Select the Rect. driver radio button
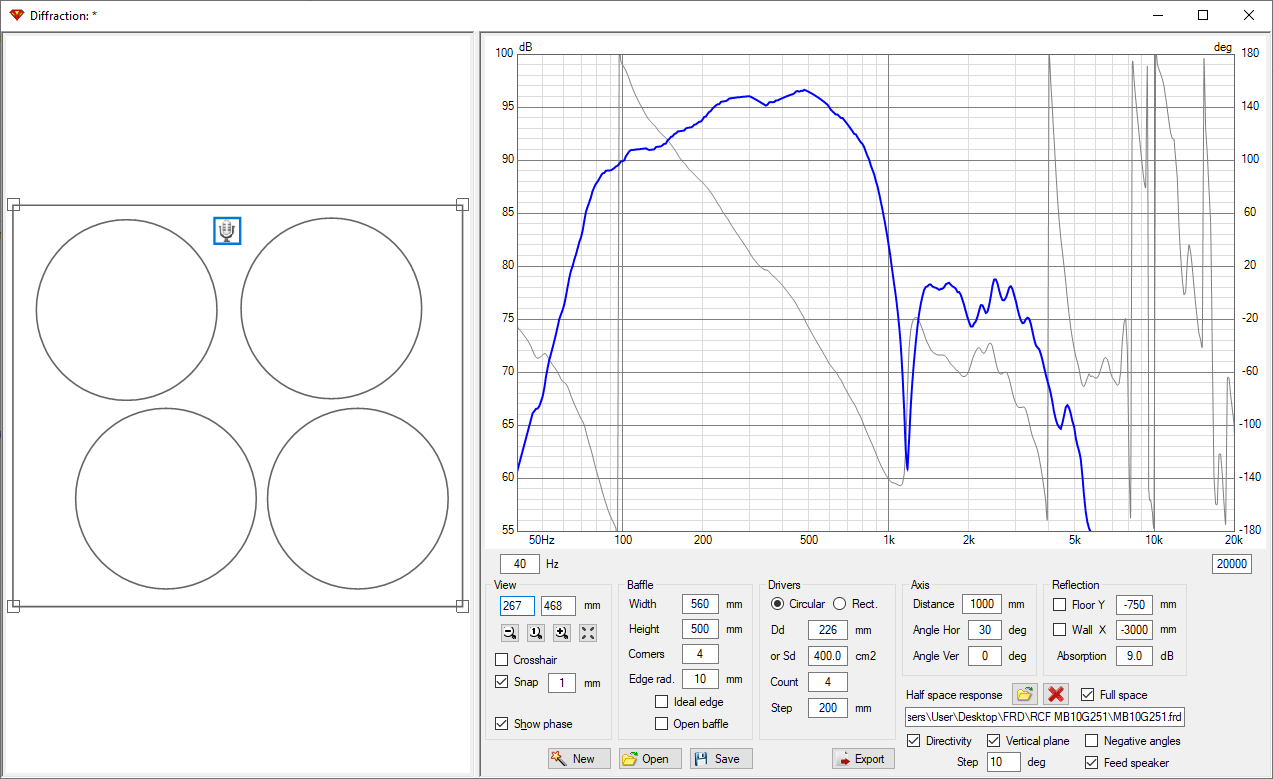Screen dimensions: 1273x779 (840, 604)
